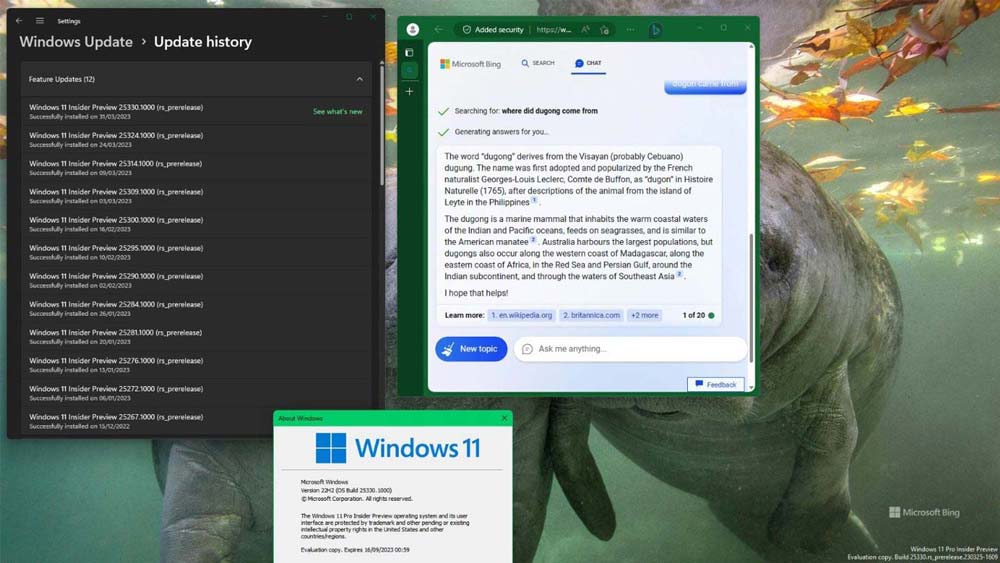Open Read aloud in Edge address bar
1000x563 pixels.
pyautogui.click(x=585, y=29)
